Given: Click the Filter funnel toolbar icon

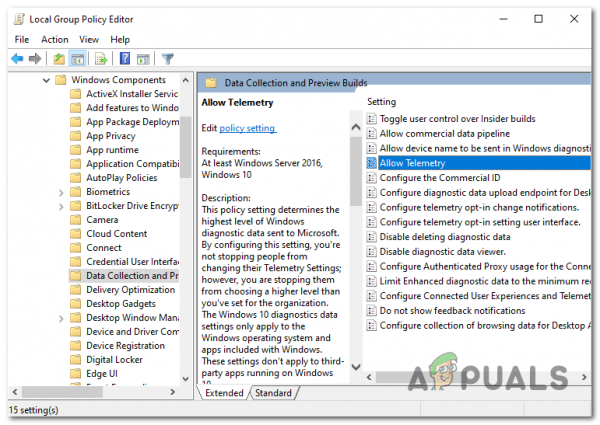Looking at the screenshot, I should [168, 59].
